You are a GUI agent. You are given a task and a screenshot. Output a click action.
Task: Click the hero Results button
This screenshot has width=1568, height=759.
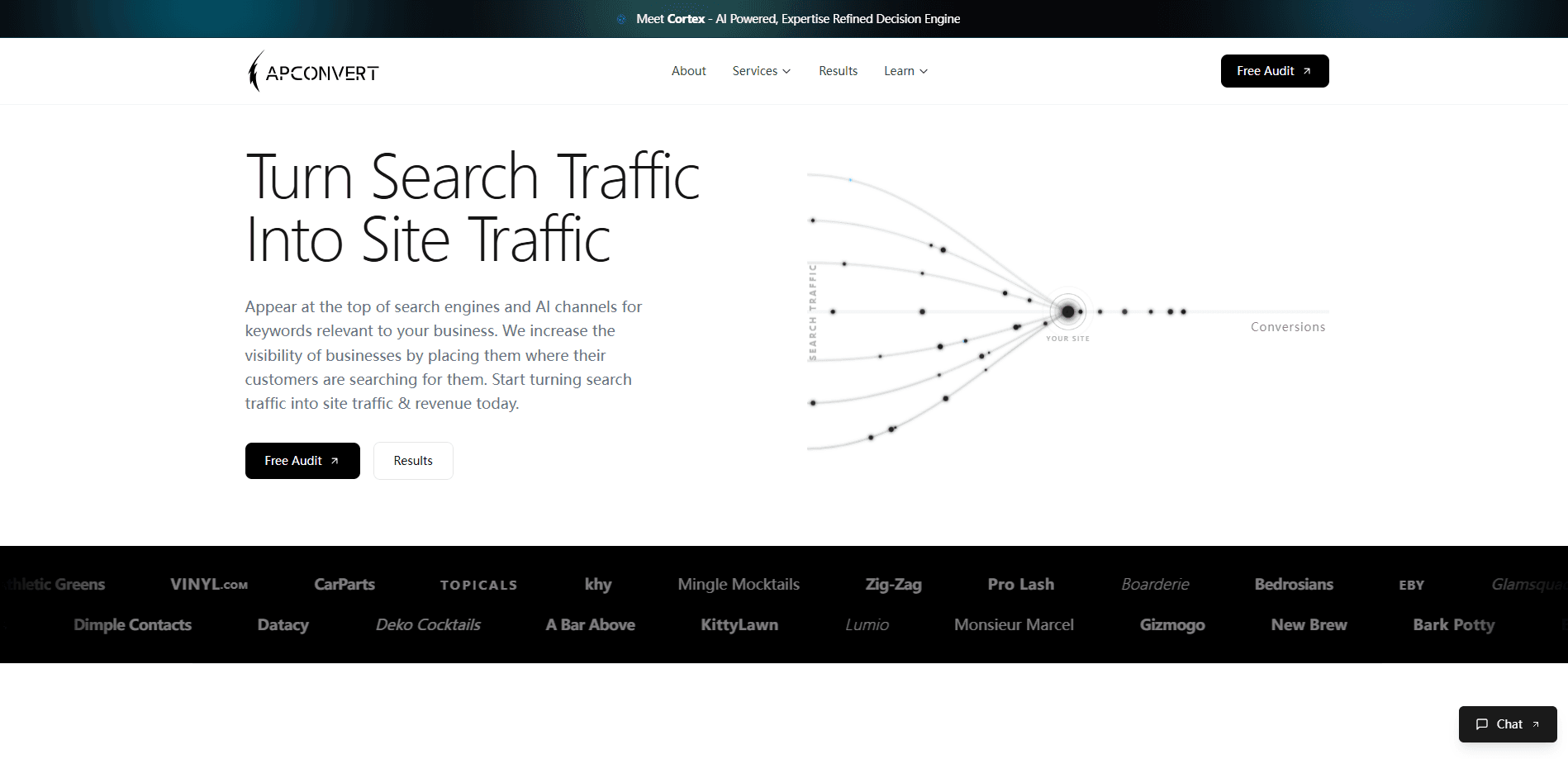tap(413, 461)
